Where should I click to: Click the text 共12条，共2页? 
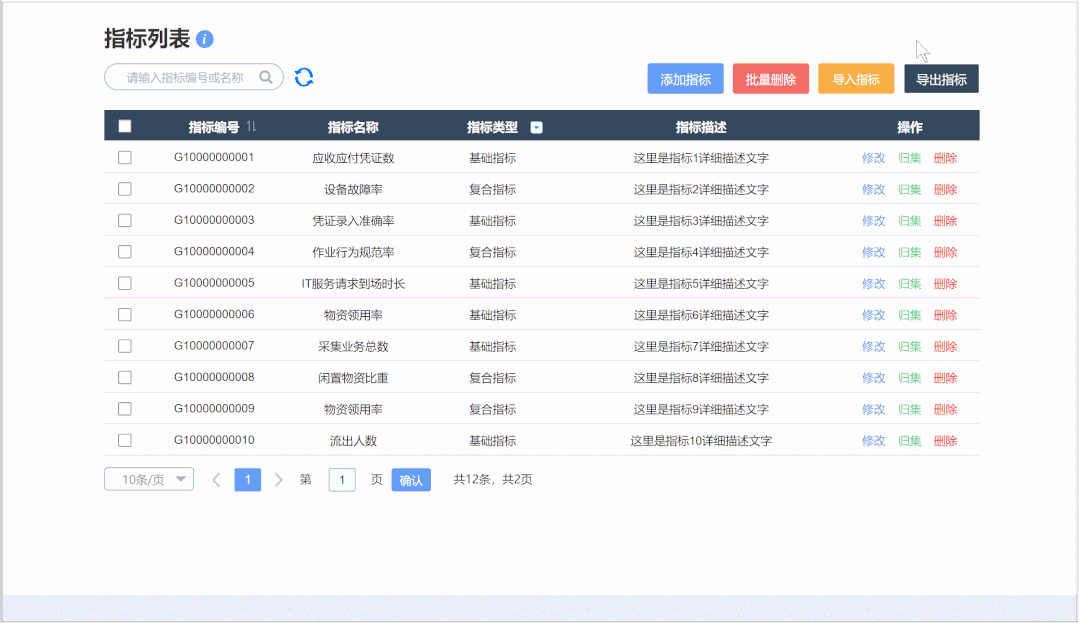493,480
